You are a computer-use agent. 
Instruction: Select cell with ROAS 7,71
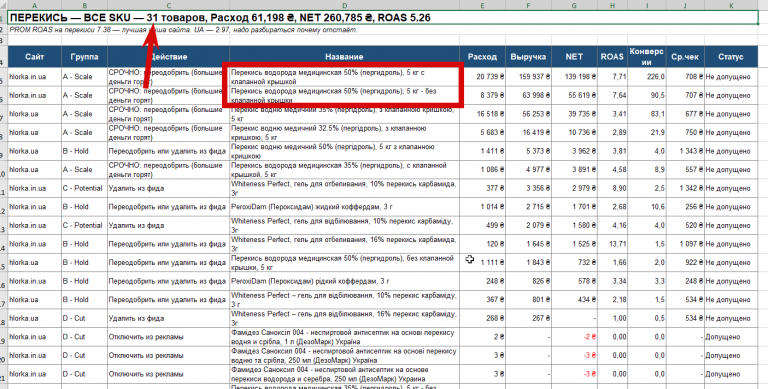pyautogui.click(x=612, y=77)
